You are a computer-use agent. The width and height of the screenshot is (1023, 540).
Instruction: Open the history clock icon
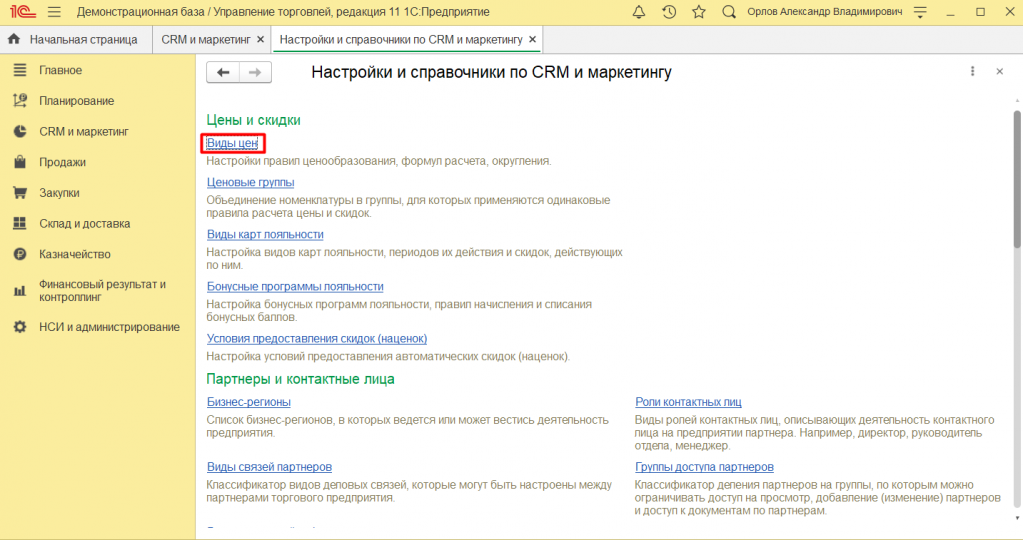668,12
